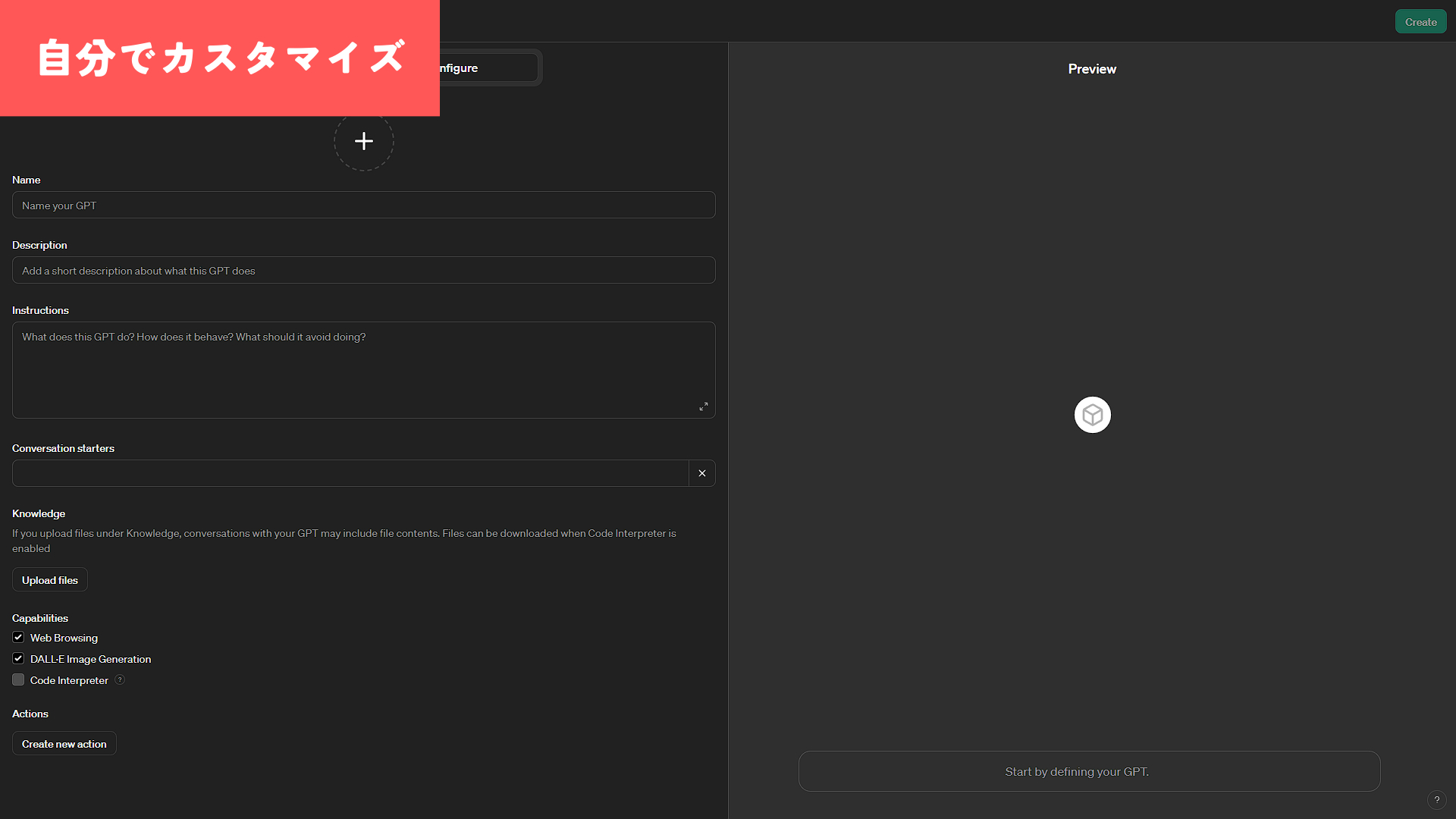Click the Code Interpreter help question icon
This screenshot has height=819, width=1456.
coord(120,679)
